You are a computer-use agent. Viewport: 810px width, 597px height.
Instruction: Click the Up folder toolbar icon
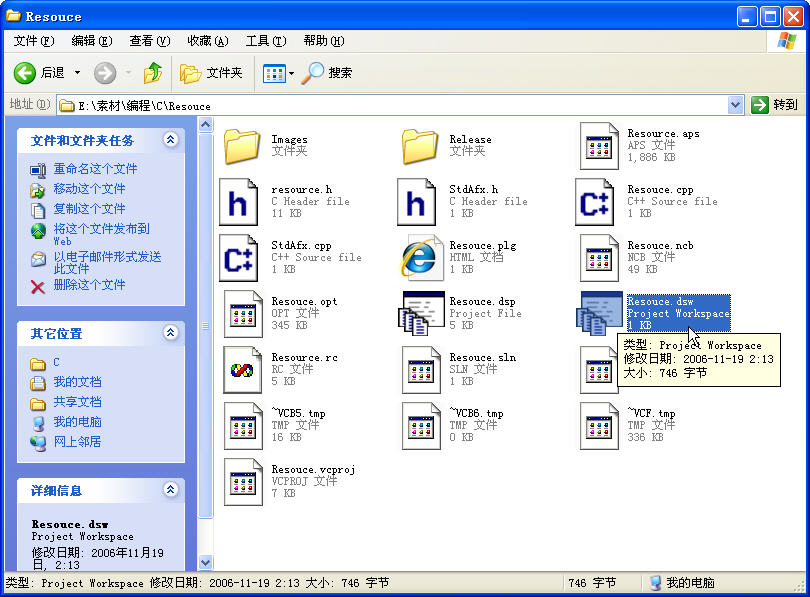[152, 73]
